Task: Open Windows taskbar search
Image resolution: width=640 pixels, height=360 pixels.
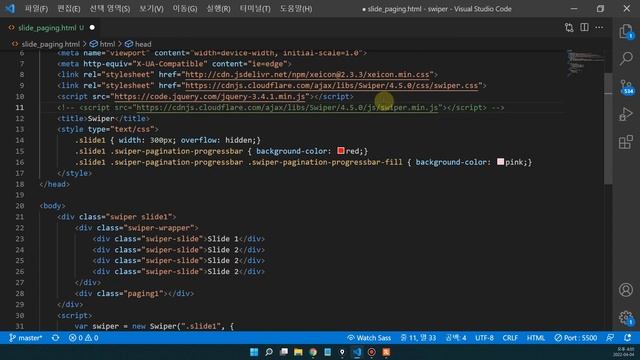Action: 269,352
